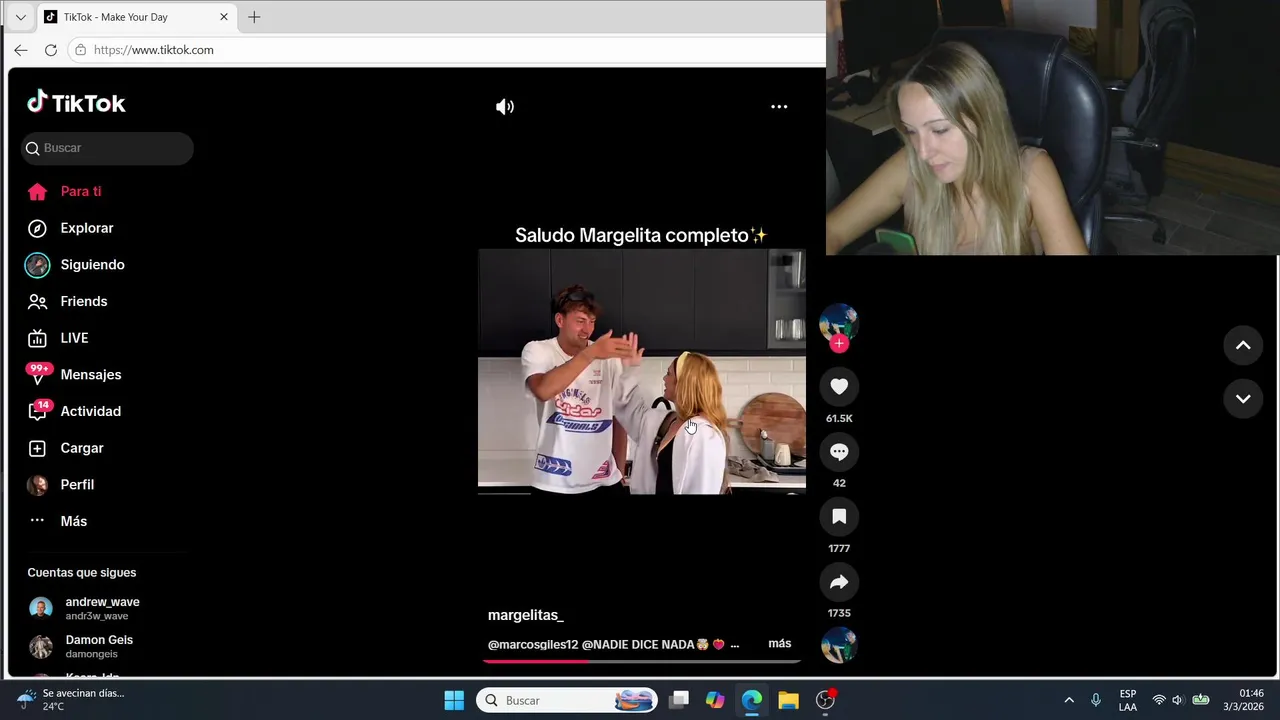Click the 1735 shares count

click(839, 613)
